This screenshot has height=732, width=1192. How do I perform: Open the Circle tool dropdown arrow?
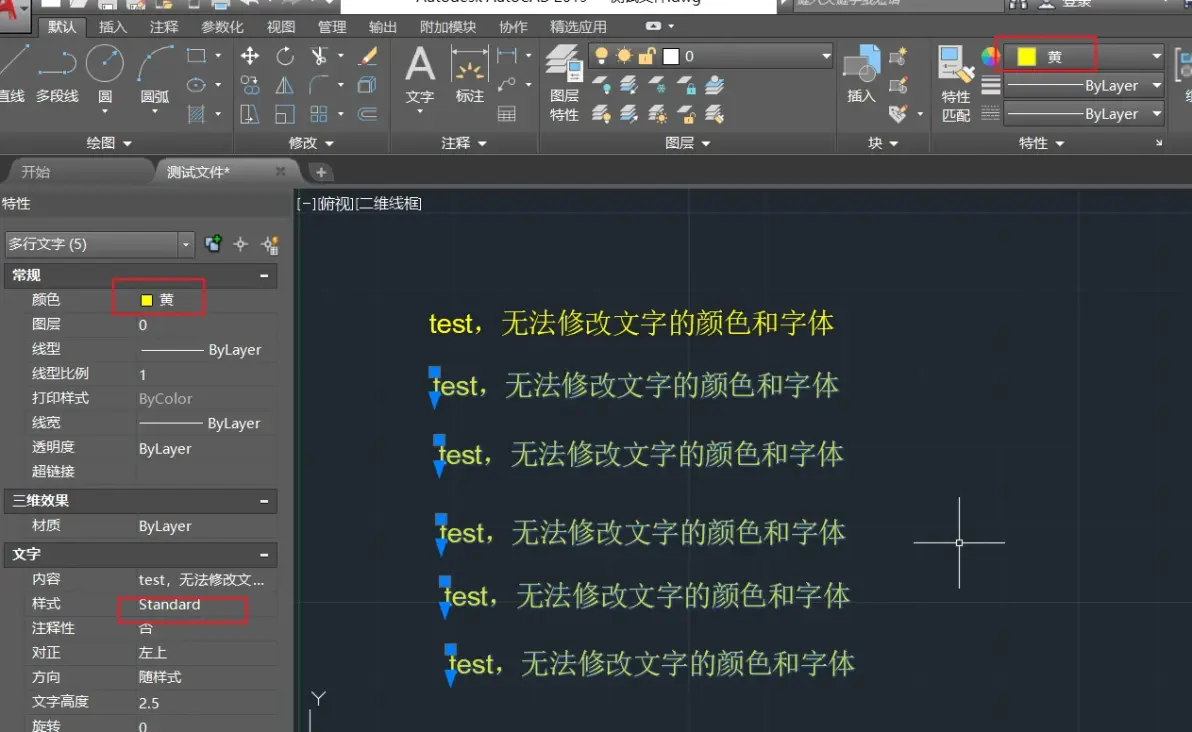click(x=105, y=112)
